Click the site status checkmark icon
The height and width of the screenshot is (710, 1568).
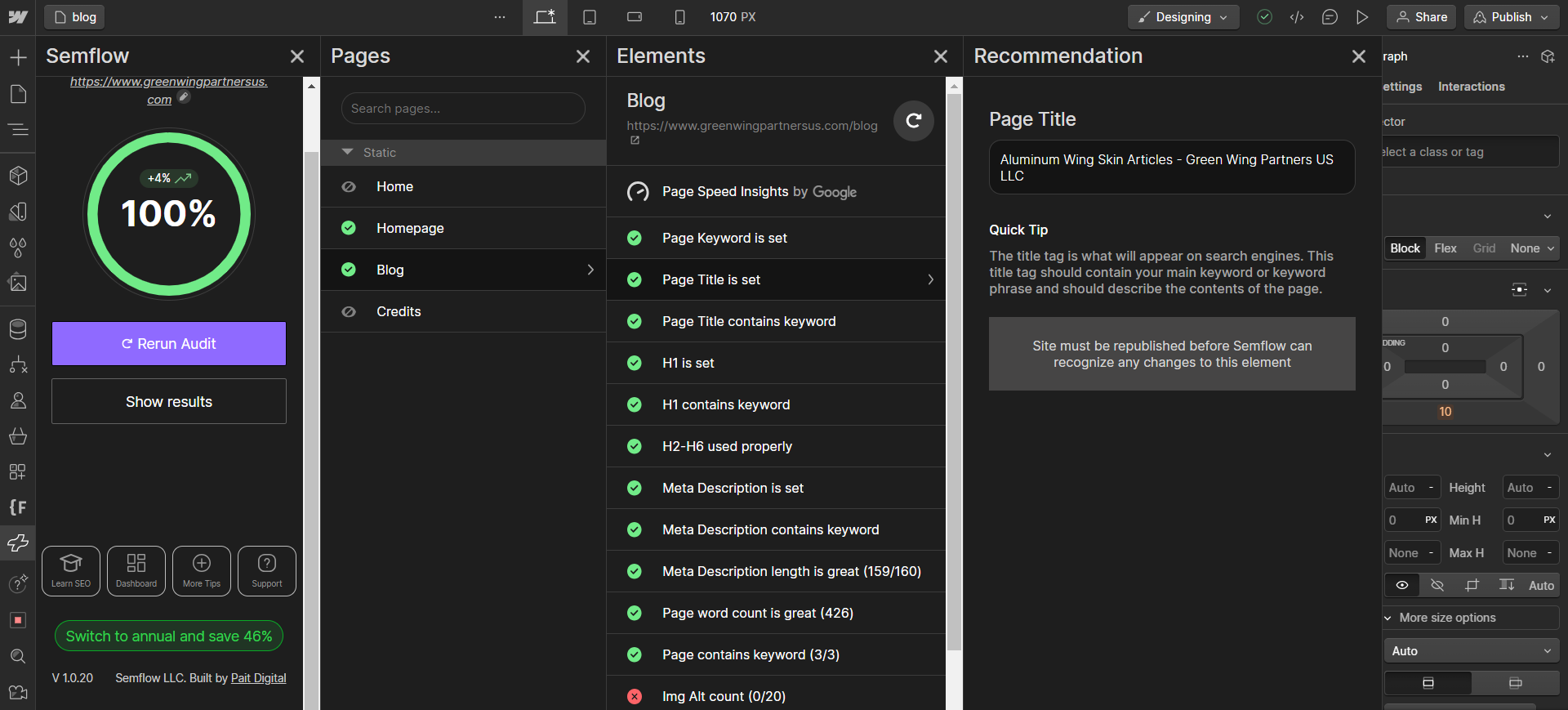pos(1264,17)
